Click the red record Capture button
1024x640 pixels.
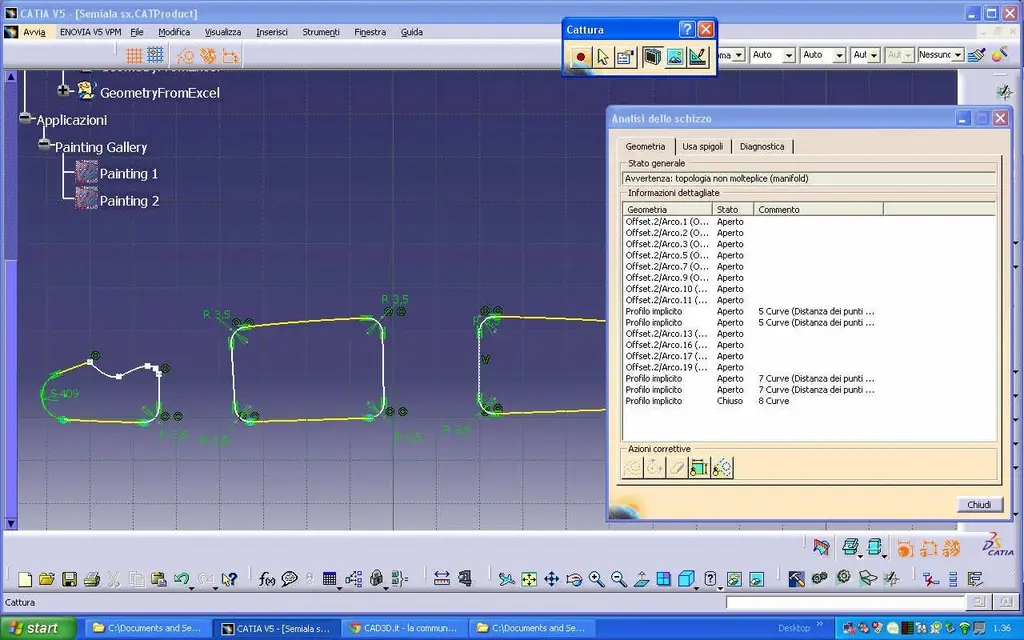580,57
